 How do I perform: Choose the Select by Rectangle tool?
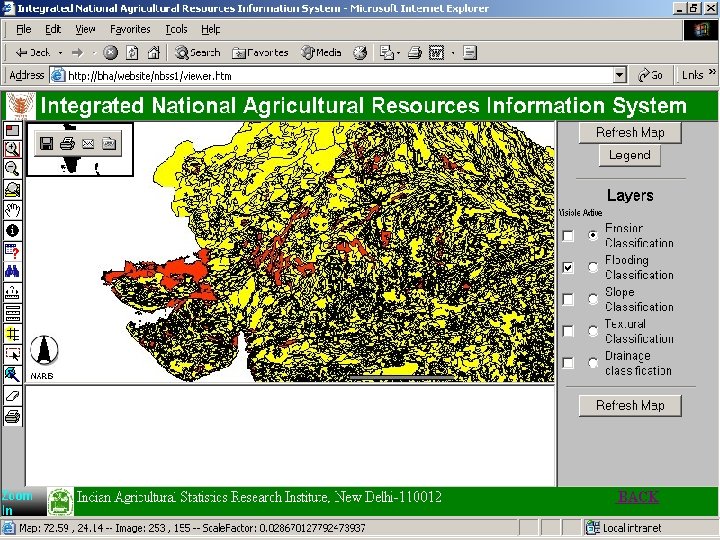[x=12, y=354]
